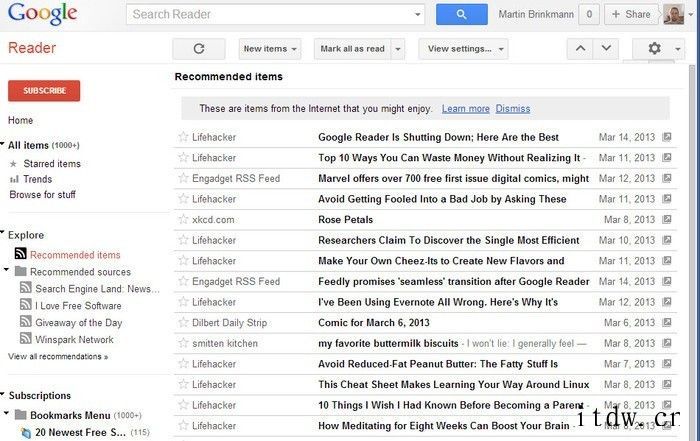Open the I Love Free Software feed
Image resolution: width=700 pixels, height=441 pixels.
click(x=78, y=306)
